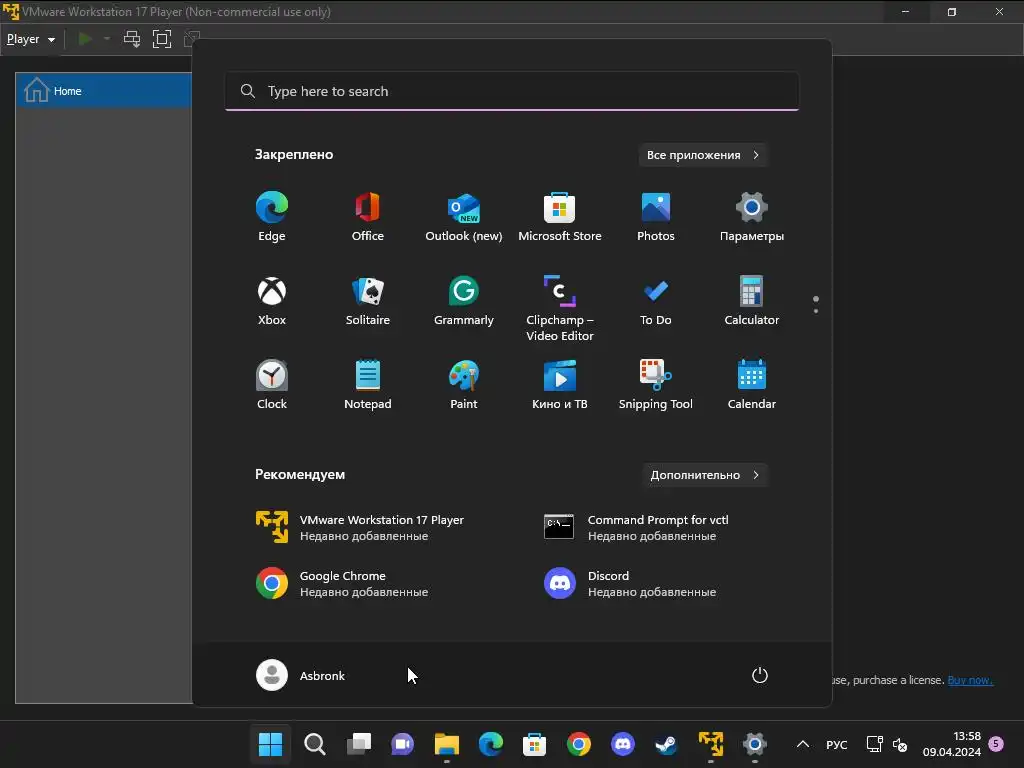The width and height of the screenshot is (1024, 768).
Task: Open Task View on the taskbar
Action: 359,744
